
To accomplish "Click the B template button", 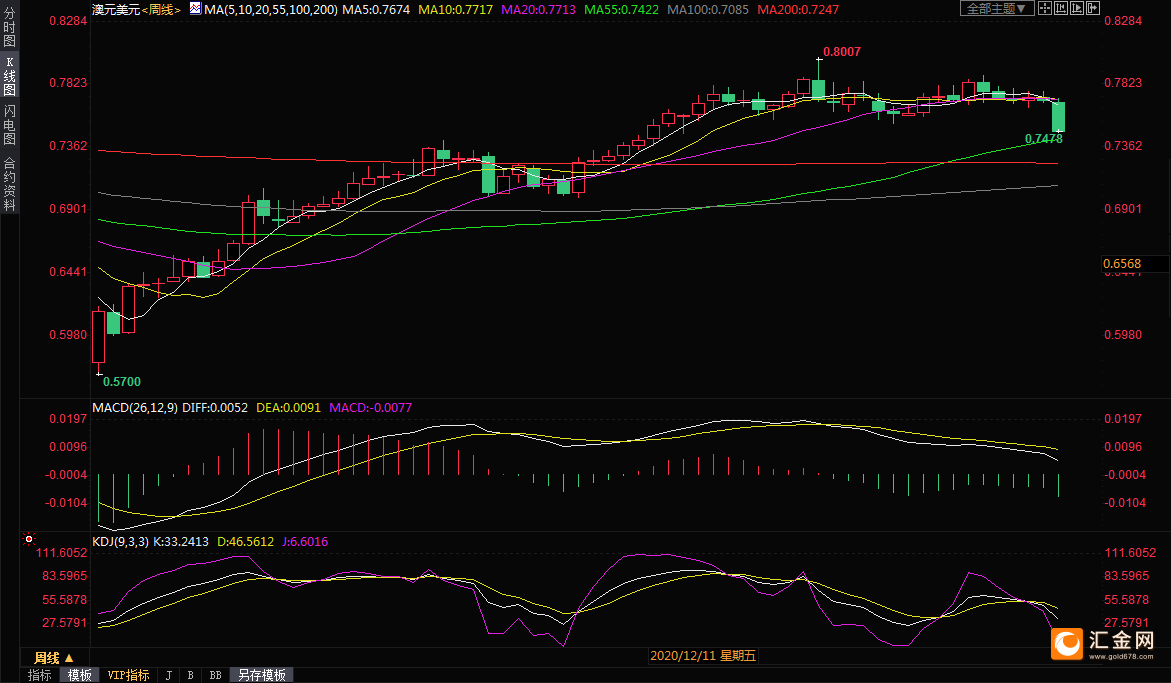I will 190,675.
